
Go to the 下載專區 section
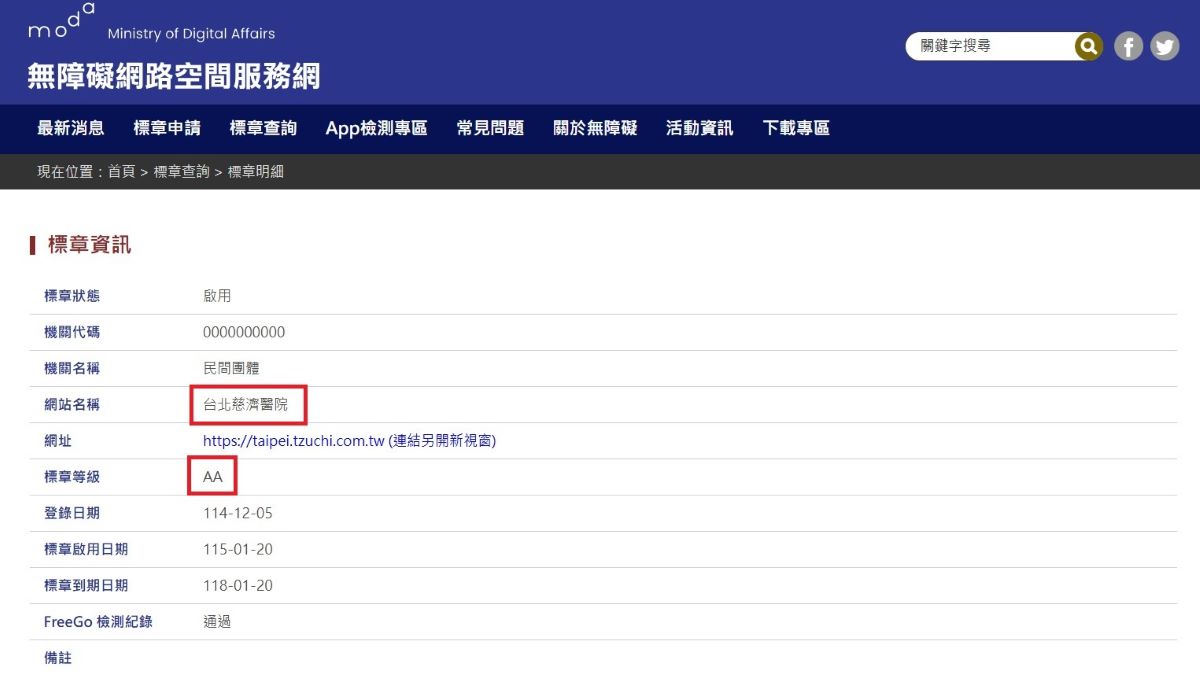(793, 128)
